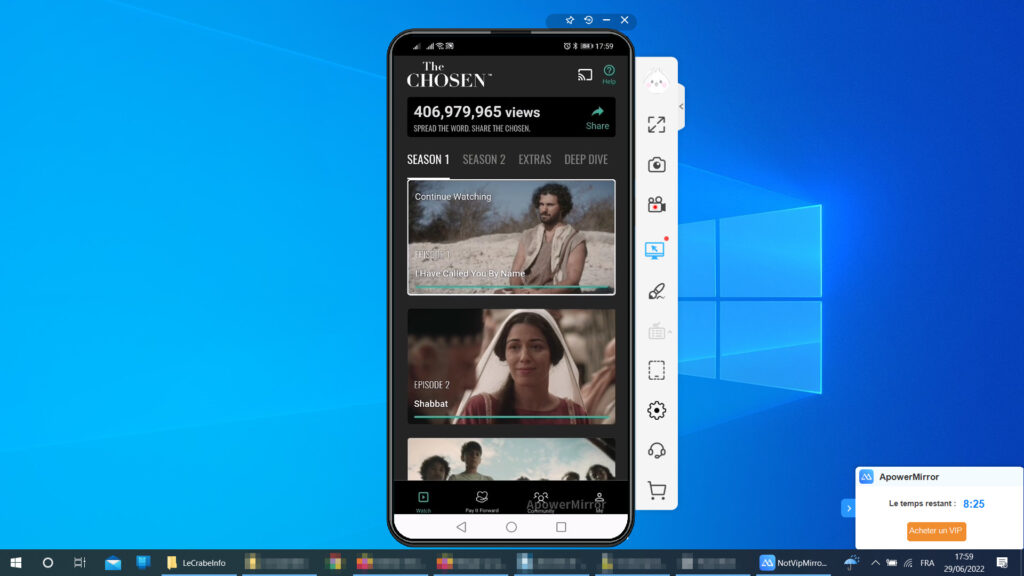Open the Windows Start menu
Viewport: 1024px width, 576px height.
click(x=16, y=562)
